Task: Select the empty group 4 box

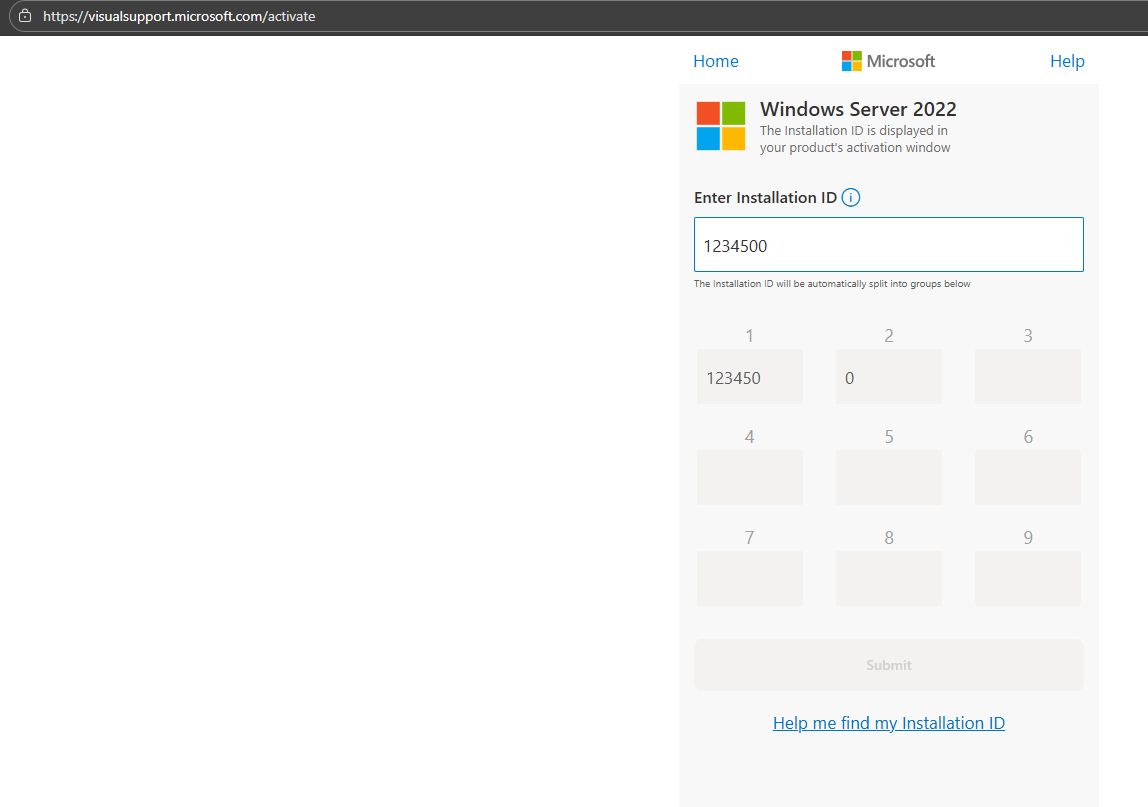Action: [749, 477]
